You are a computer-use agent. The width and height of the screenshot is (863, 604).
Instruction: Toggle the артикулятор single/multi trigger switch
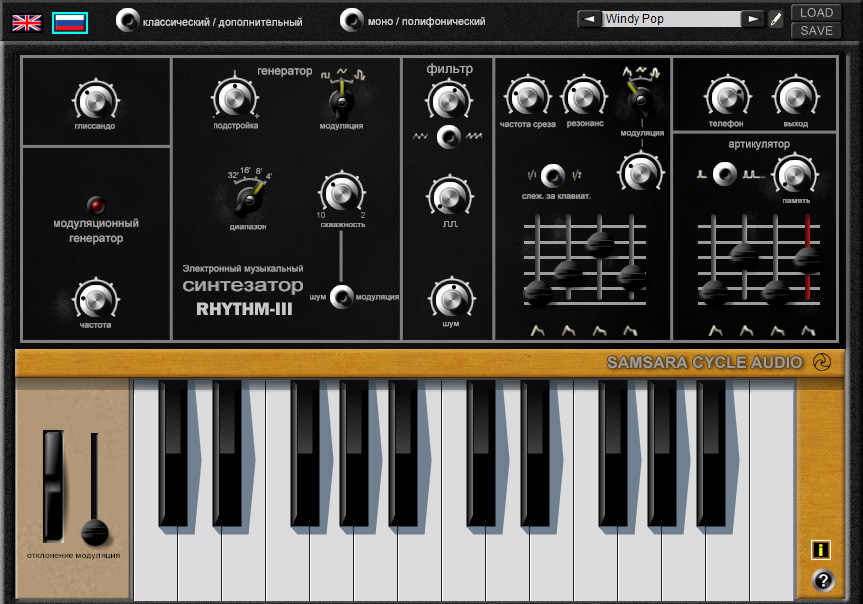725,174
